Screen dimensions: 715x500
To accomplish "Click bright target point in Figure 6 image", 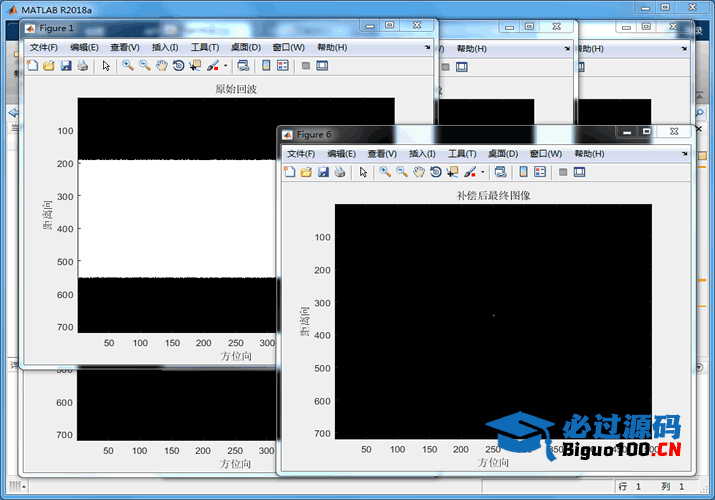I will 493,315.
